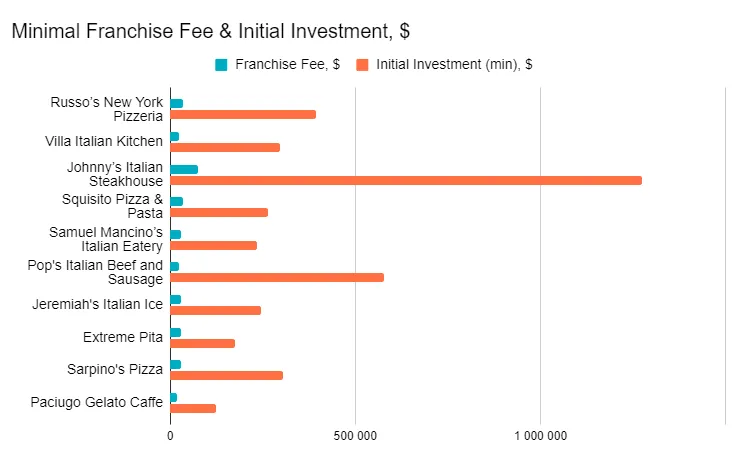The width and height of the screenshot is (748, 465).
Task: Select Johnny's Italian Steakhouse orange investment bar
Action: (405, 180)
